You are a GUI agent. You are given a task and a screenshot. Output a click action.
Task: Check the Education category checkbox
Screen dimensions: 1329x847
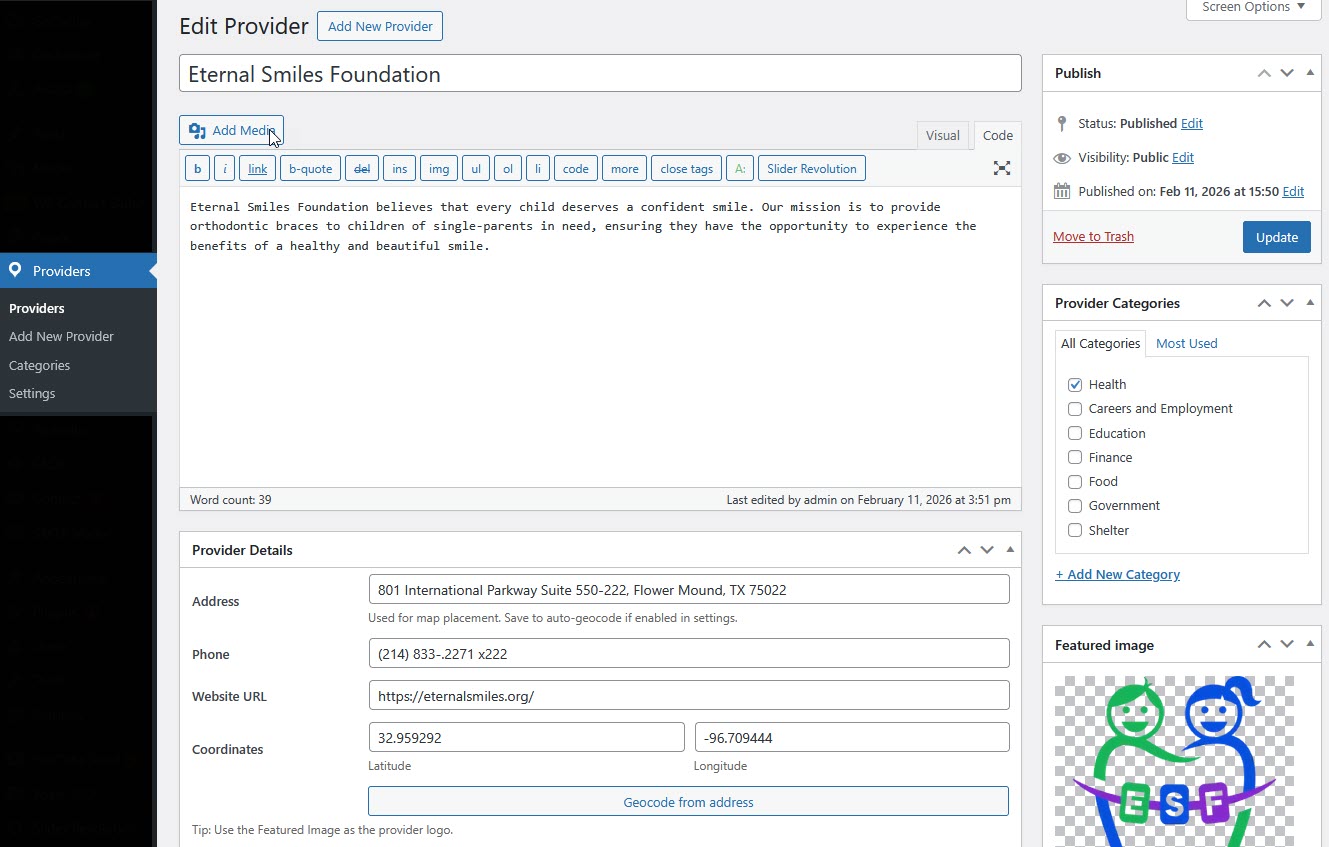tap(1074, 433)
